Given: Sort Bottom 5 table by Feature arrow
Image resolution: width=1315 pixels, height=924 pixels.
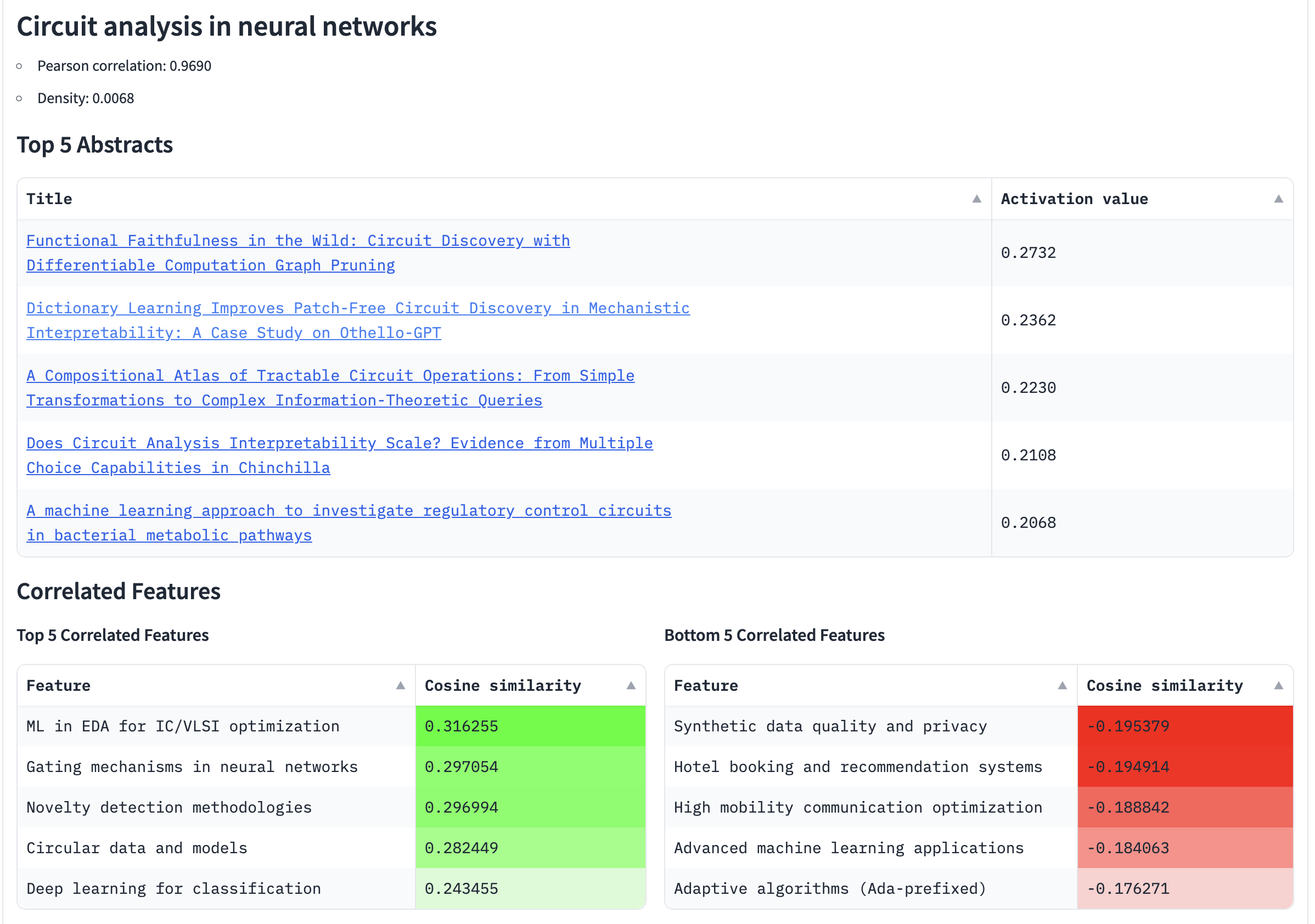Looking at the screenshot, I should pos(1062,686).
